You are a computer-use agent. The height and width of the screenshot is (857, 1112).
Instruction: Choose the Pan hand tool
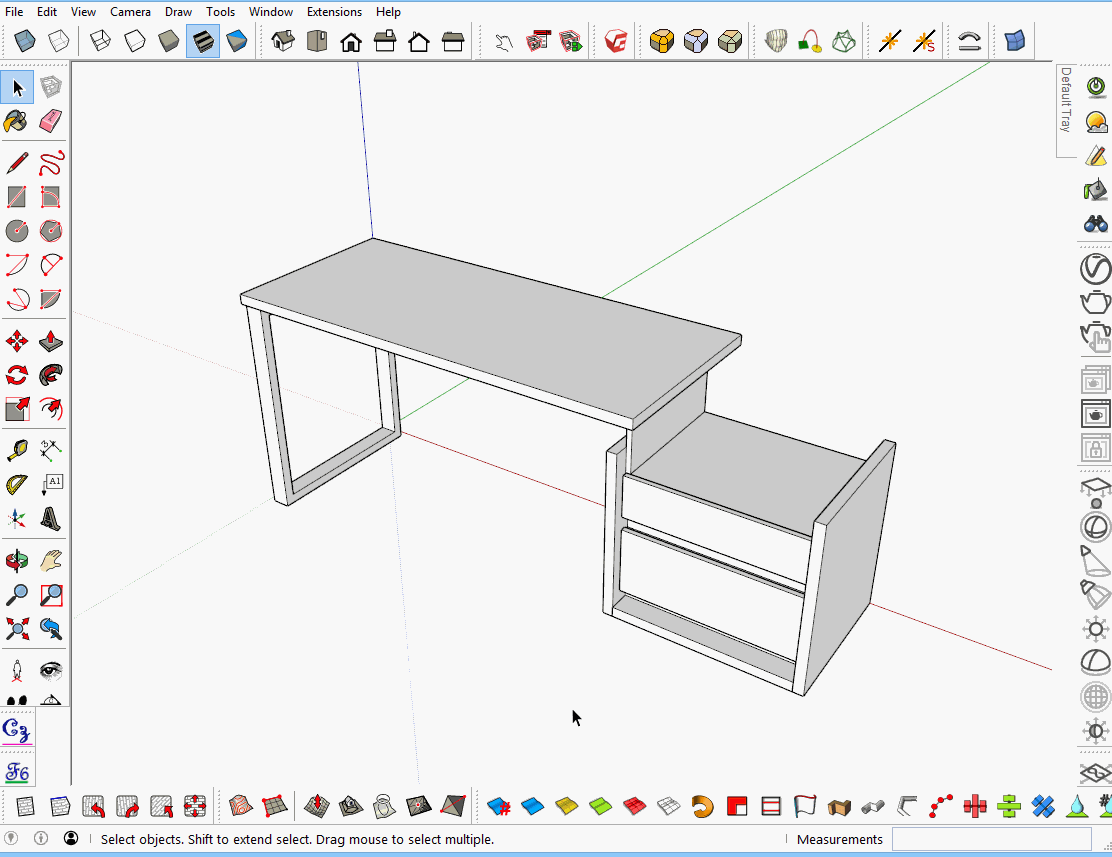(51, 560)
